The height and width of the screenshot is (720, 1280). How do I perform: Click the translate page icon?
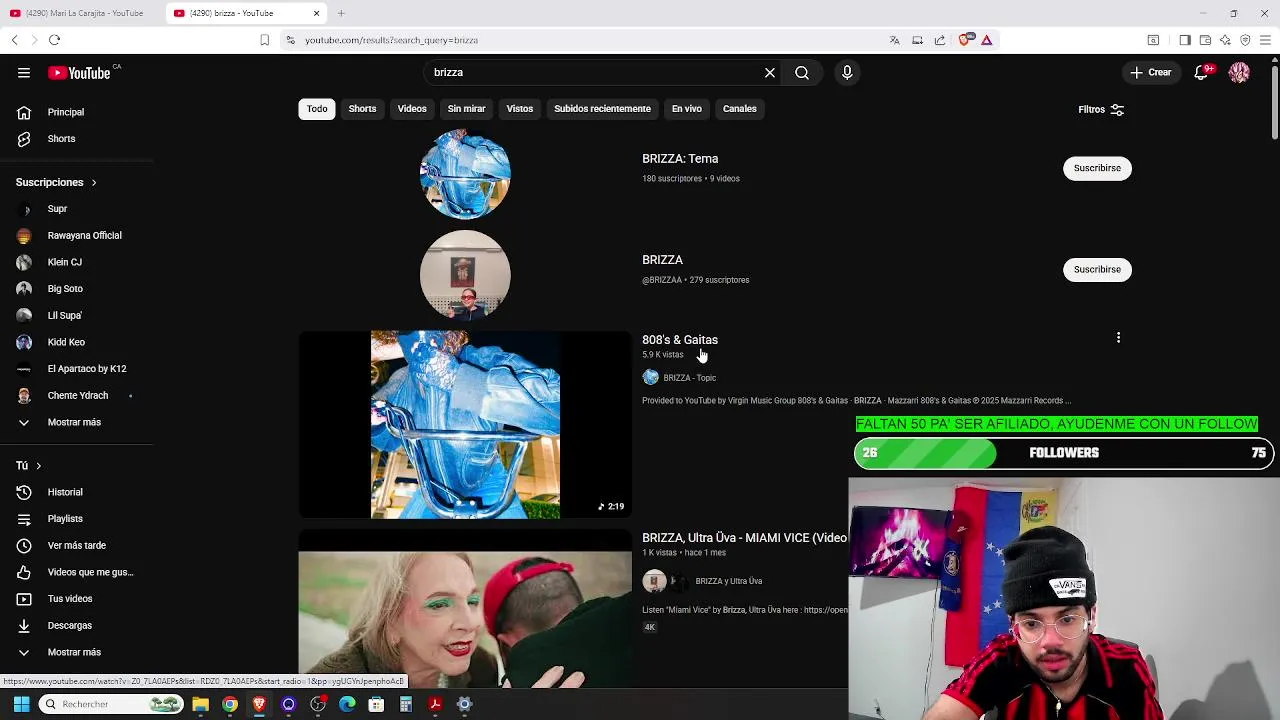click(894, 40)
